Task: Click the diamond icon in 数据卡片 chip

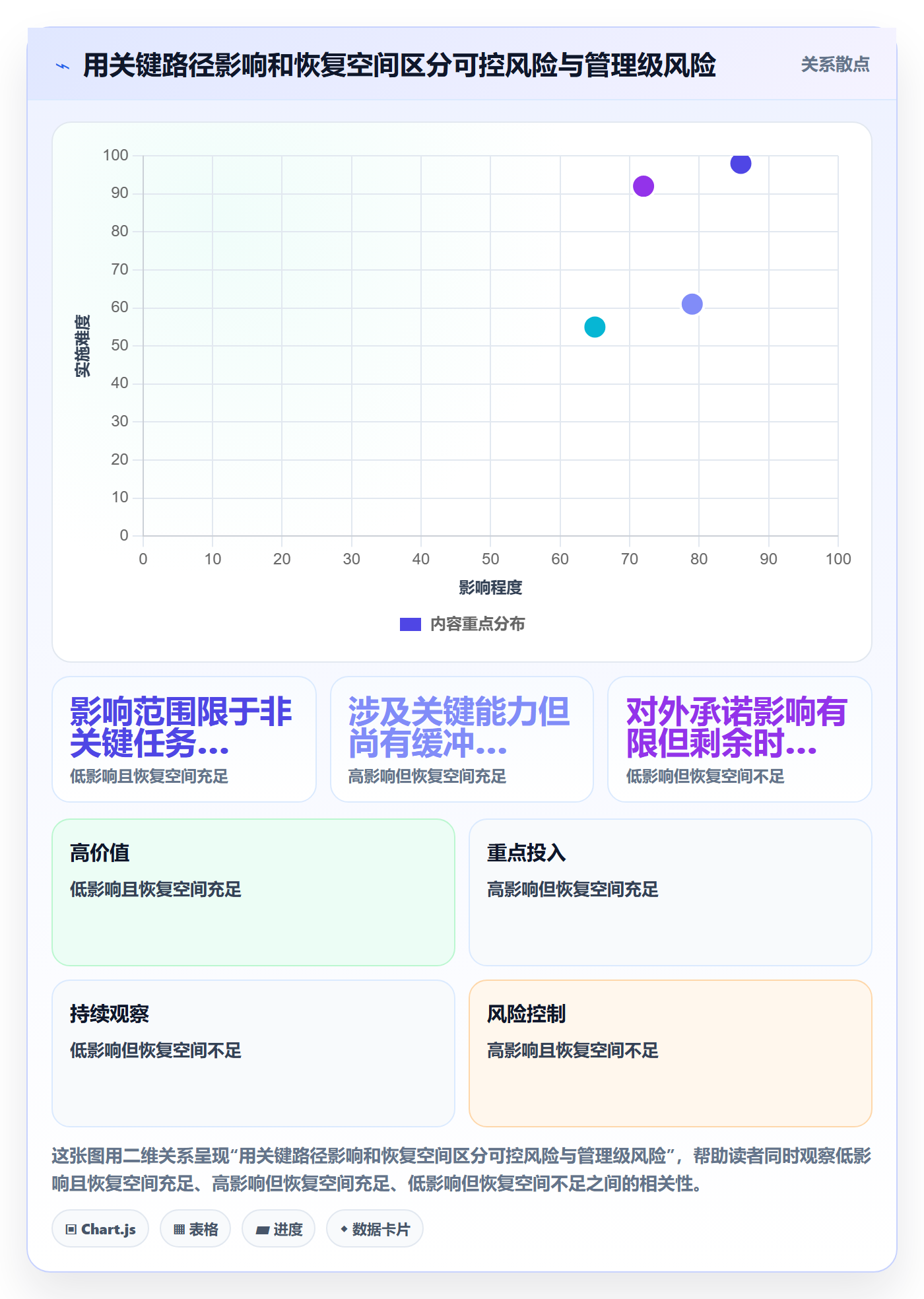Action: pos(344,1229)
